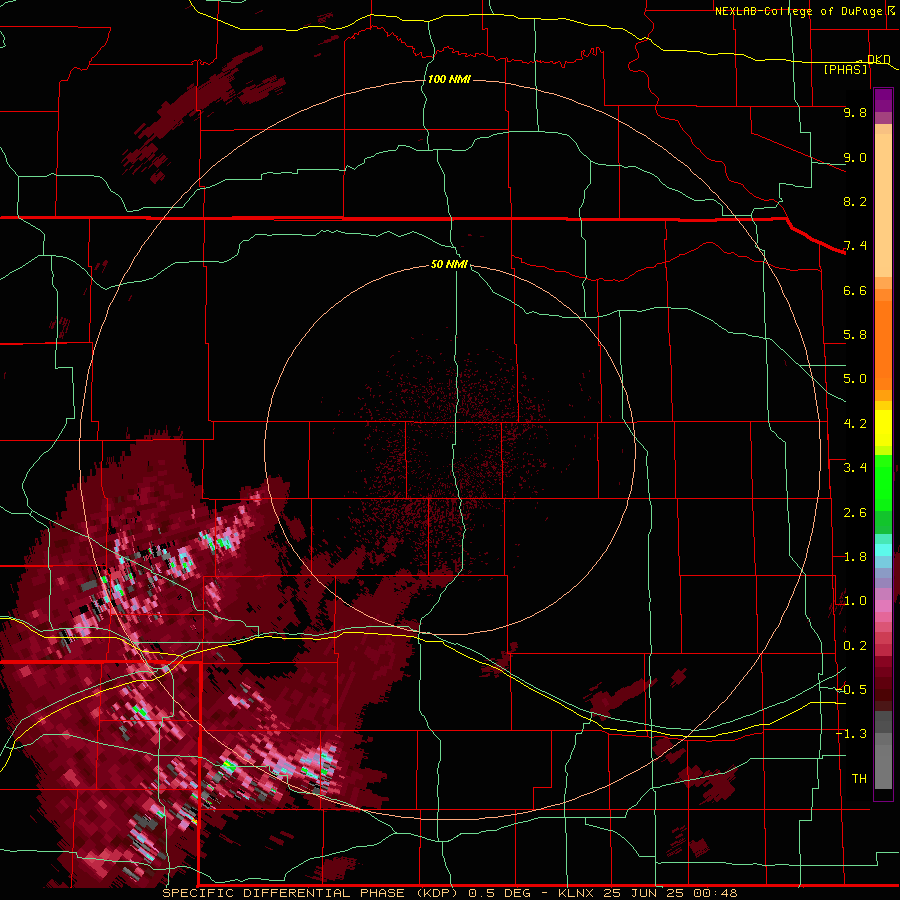
Task: Click the TH threshold label on the scale
Action: [859, 779]
